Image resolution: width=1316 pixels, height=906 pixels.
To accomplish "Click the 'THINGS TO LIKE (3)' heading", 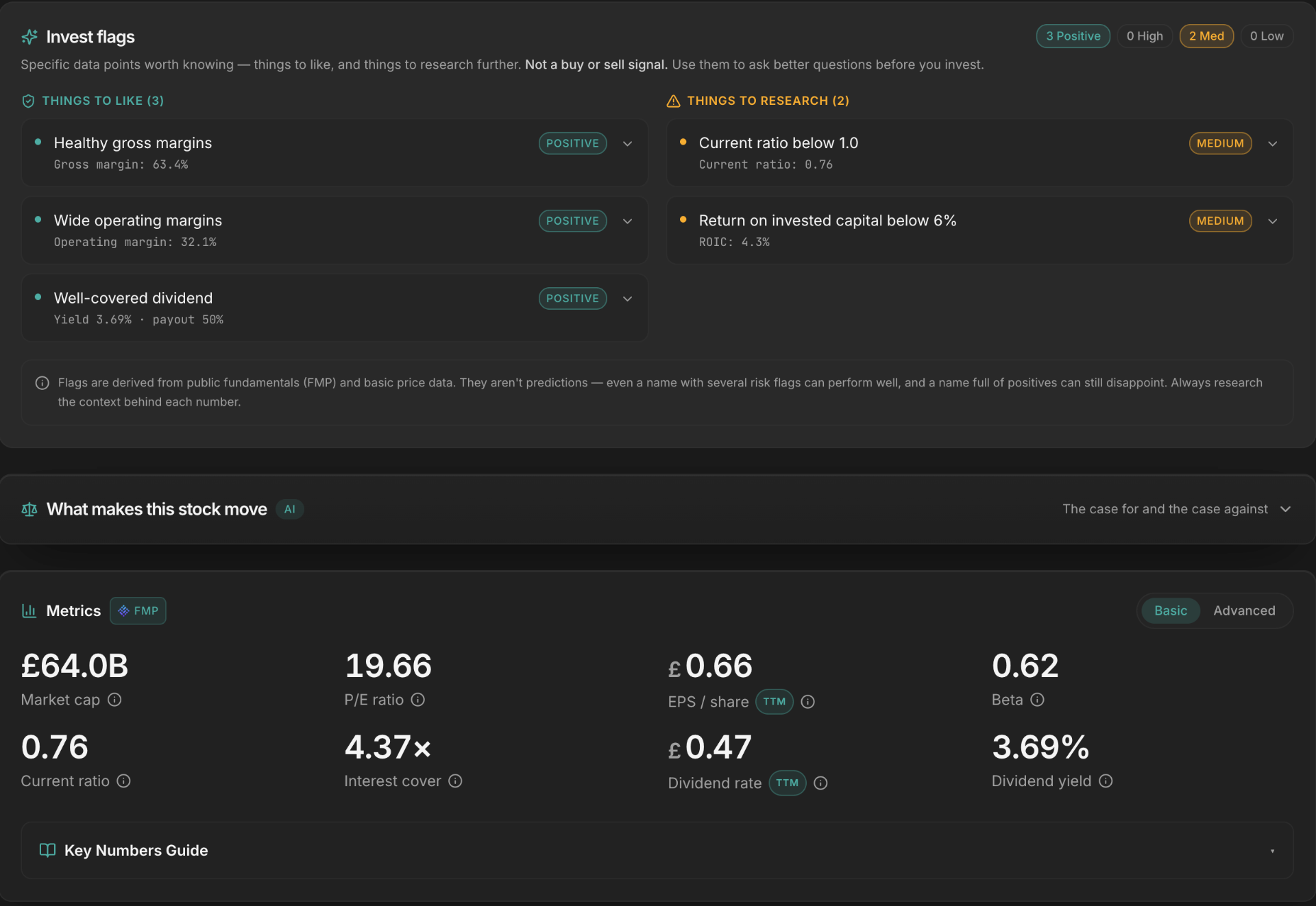I will click(103, 101).
